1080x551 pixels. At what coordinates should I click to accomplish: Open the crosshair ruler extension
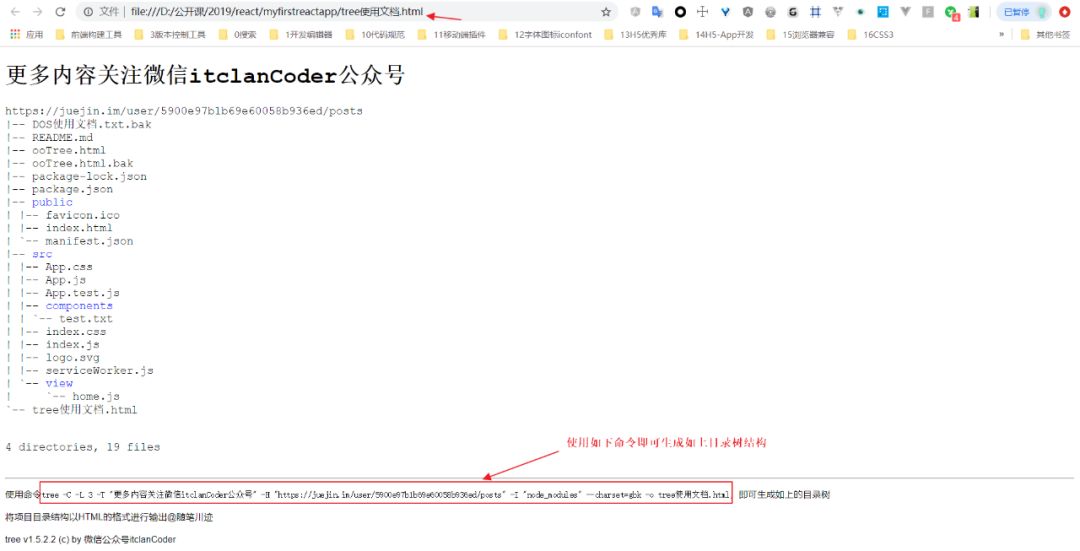703,12
